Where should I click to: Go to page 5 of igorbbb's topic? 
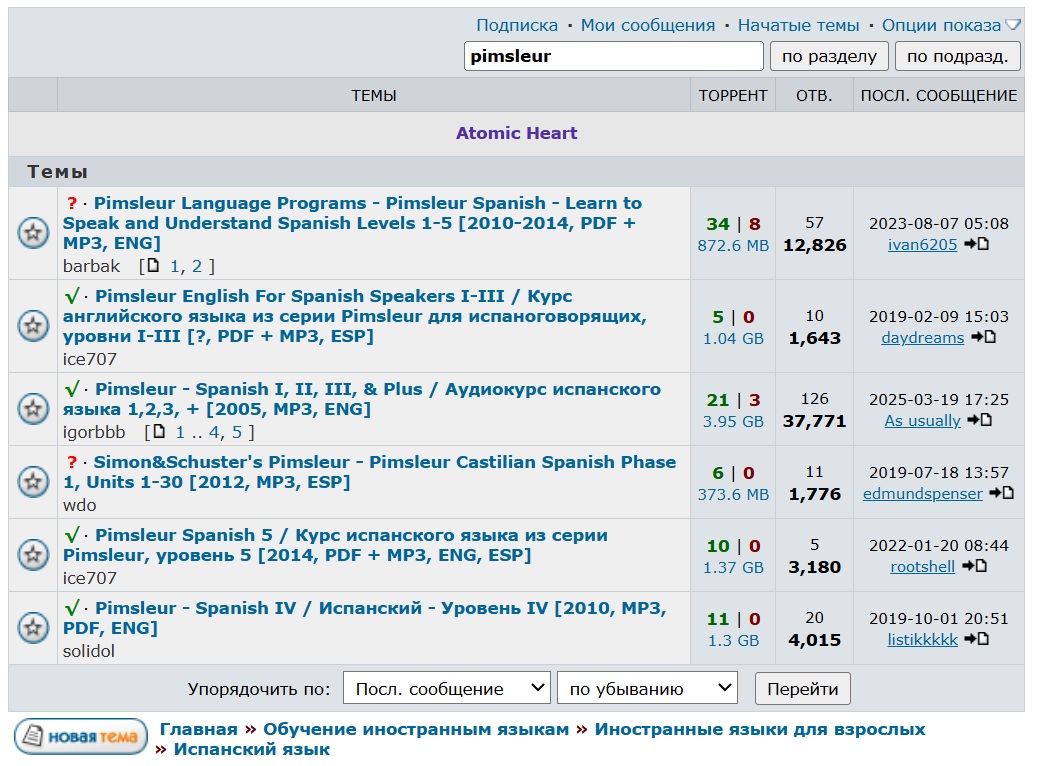pyautogui.click(x=237, y=432)
